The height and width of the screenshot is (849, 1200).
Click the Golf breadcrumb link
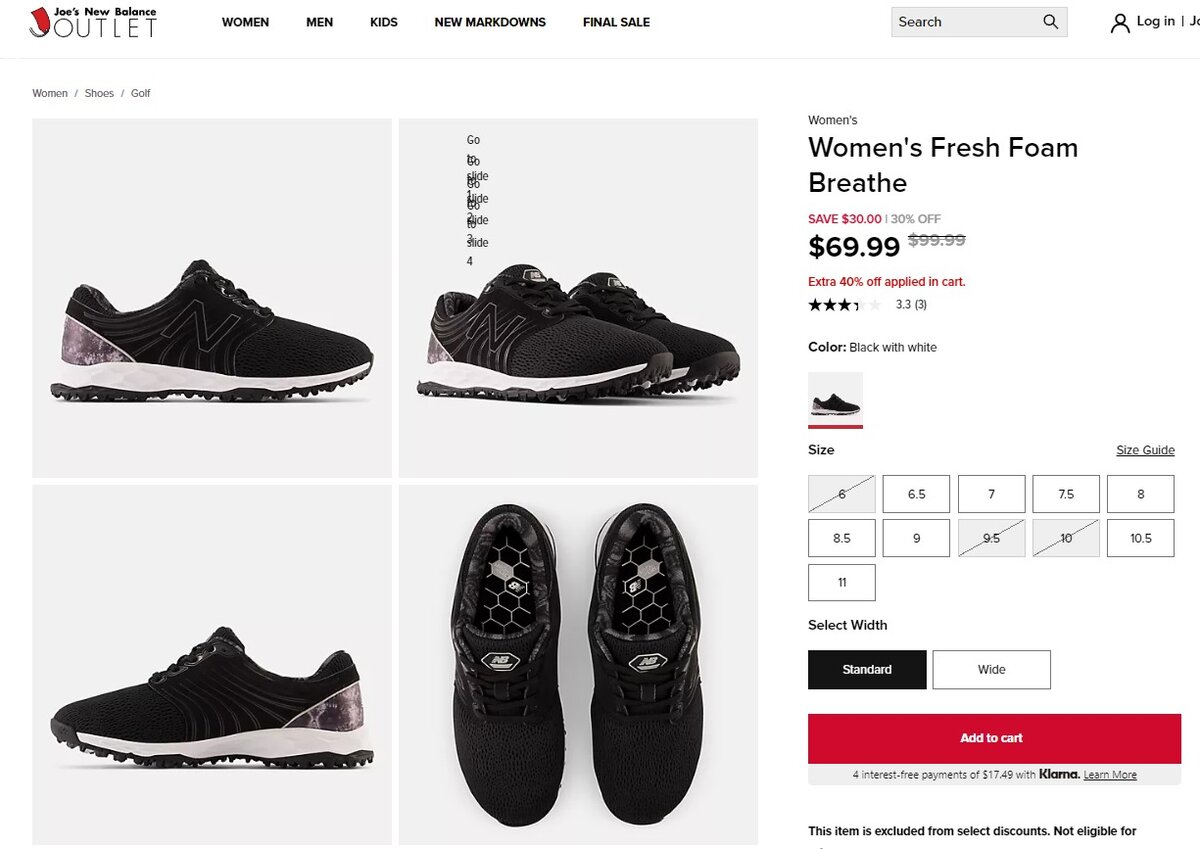(x=141, y=93)
